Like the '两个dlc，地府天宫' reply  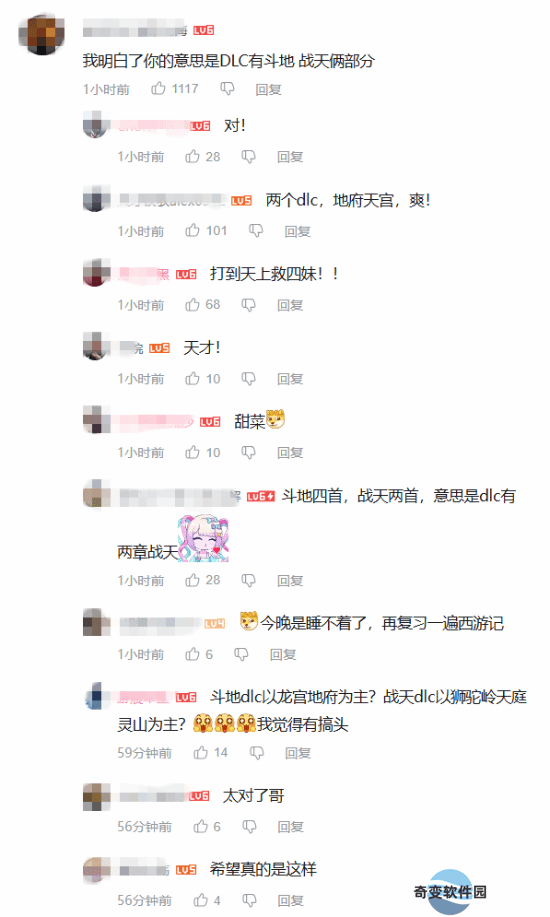192,230
